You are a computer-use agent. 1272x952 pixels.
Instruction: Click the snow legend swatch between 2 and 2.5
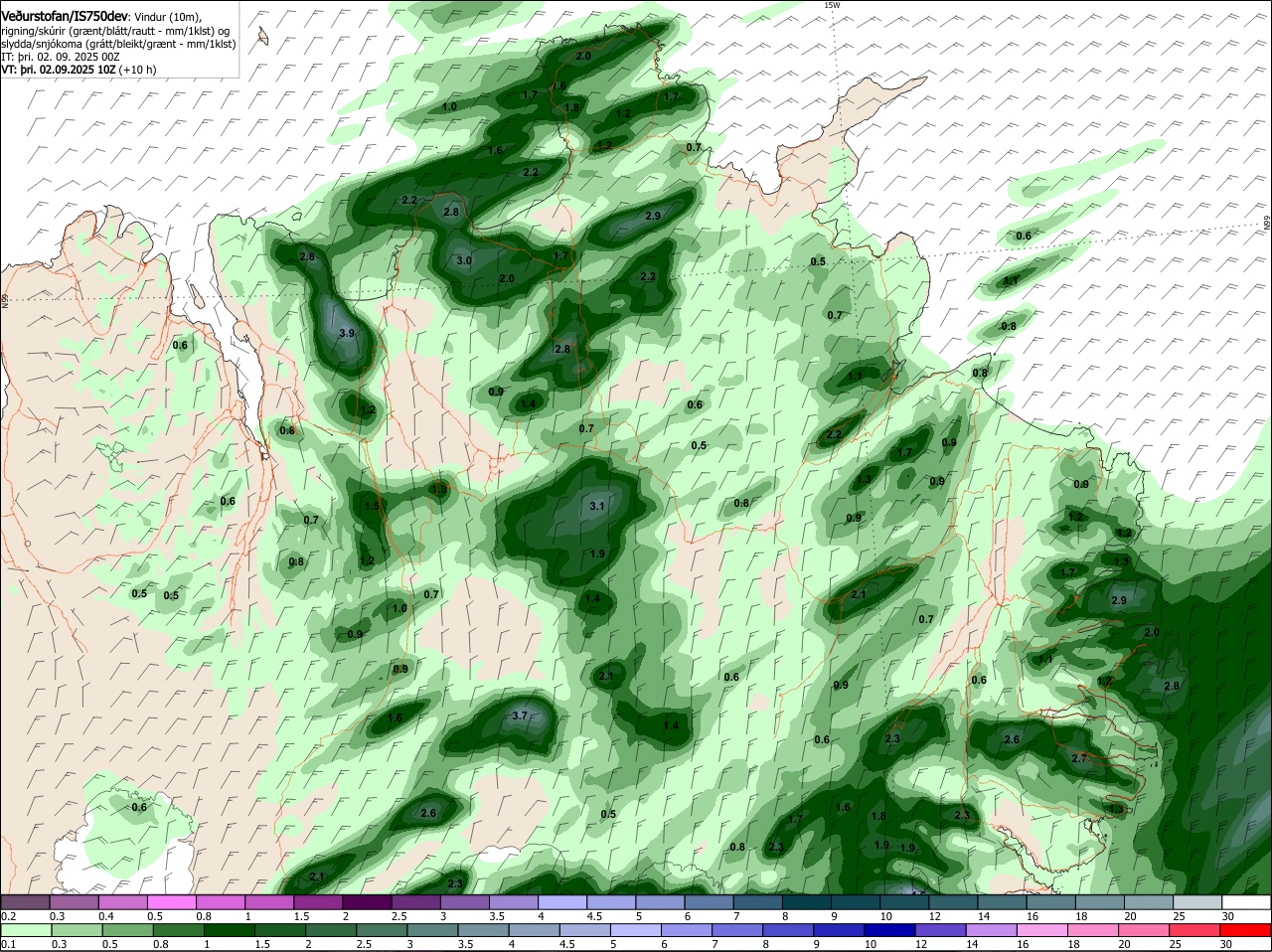(x=367, y=902)
